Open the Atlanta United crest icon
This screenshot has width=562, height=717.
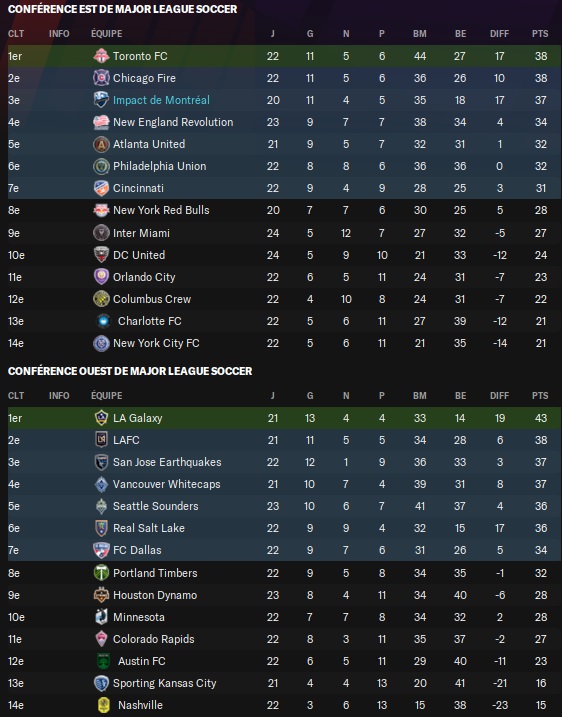click(101, 144)
